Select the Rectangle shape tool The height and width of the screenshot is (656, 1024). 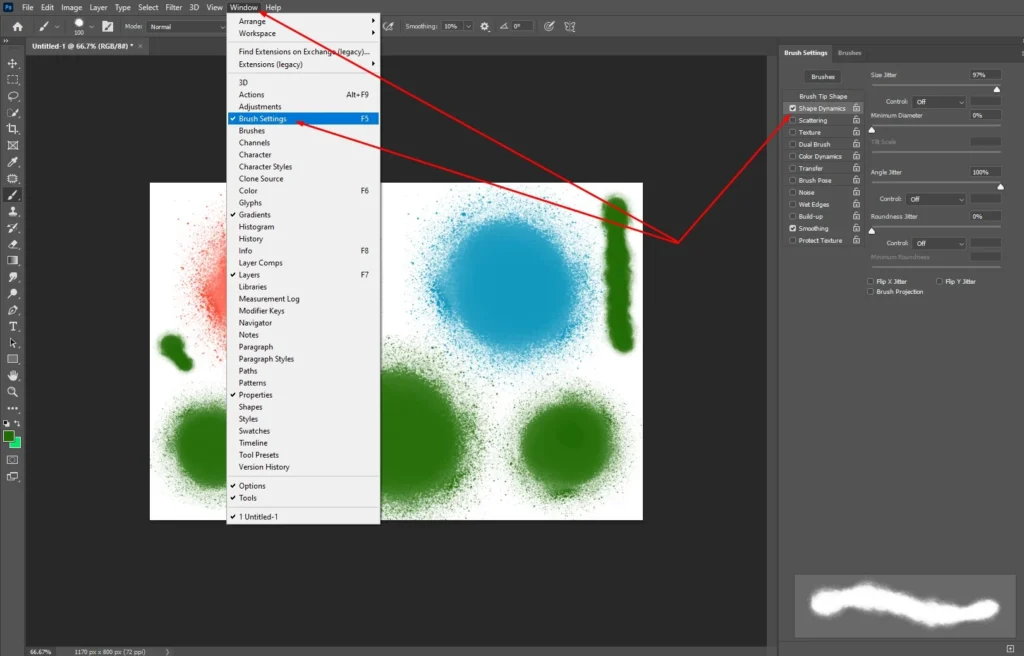[12, 359]
